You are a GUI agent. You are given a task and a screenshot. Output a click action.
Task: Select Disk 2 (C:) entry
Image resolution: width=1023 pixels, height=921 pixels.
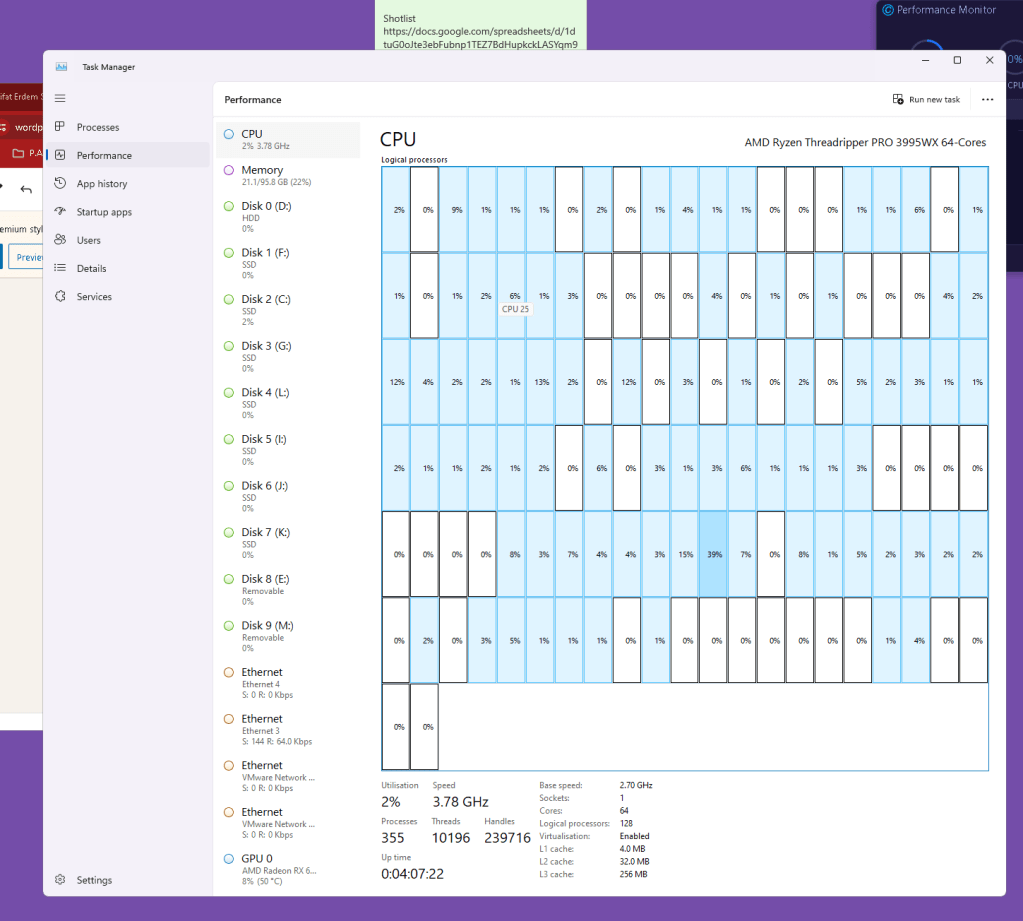point(288,310)
